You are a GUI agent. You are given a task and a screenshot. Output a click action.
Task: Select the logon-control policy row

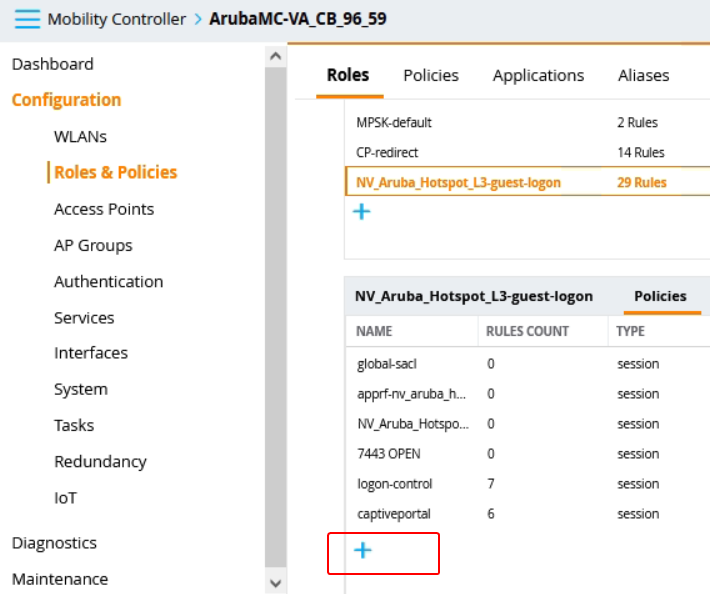point(394,484)
